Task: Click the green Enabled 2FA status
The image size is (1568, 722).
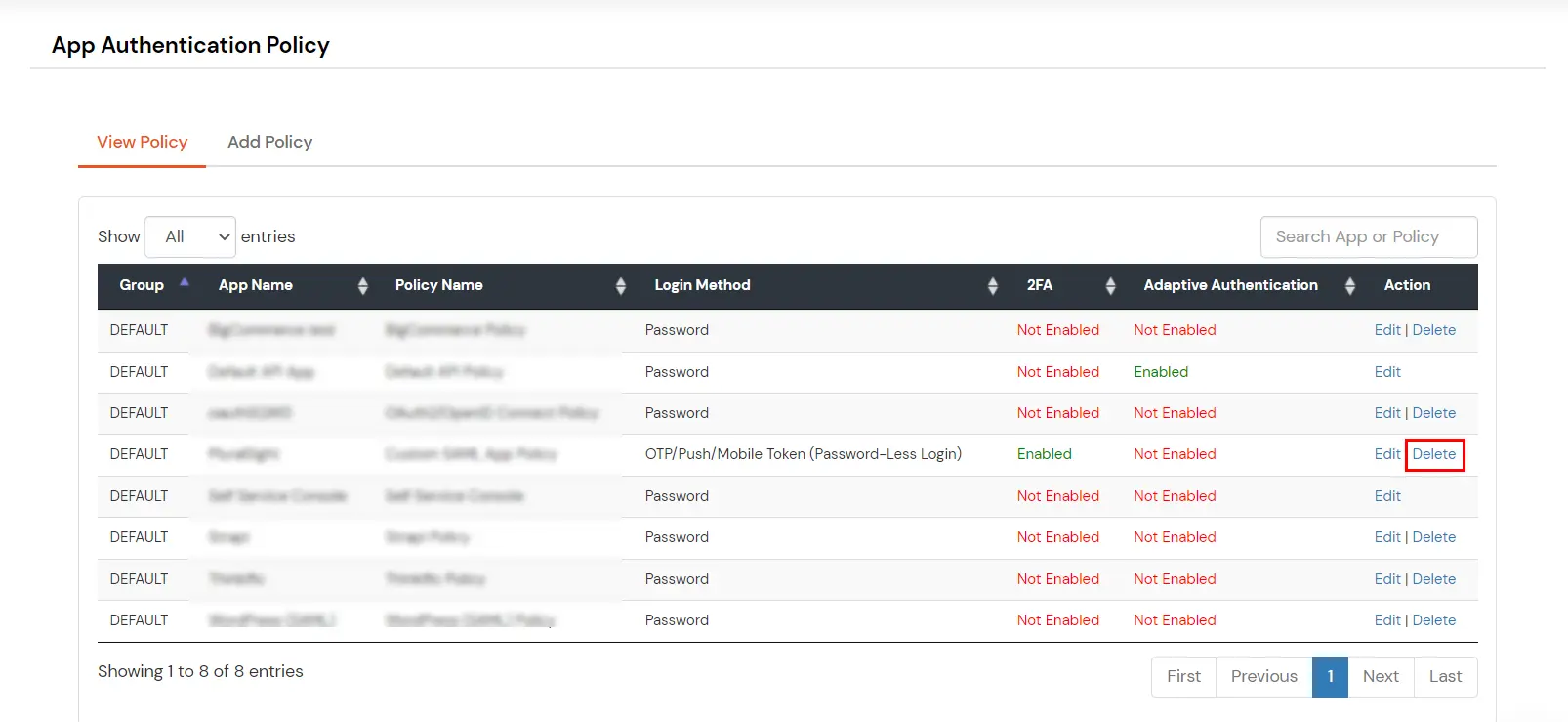Action: (x=1044, y=454)
